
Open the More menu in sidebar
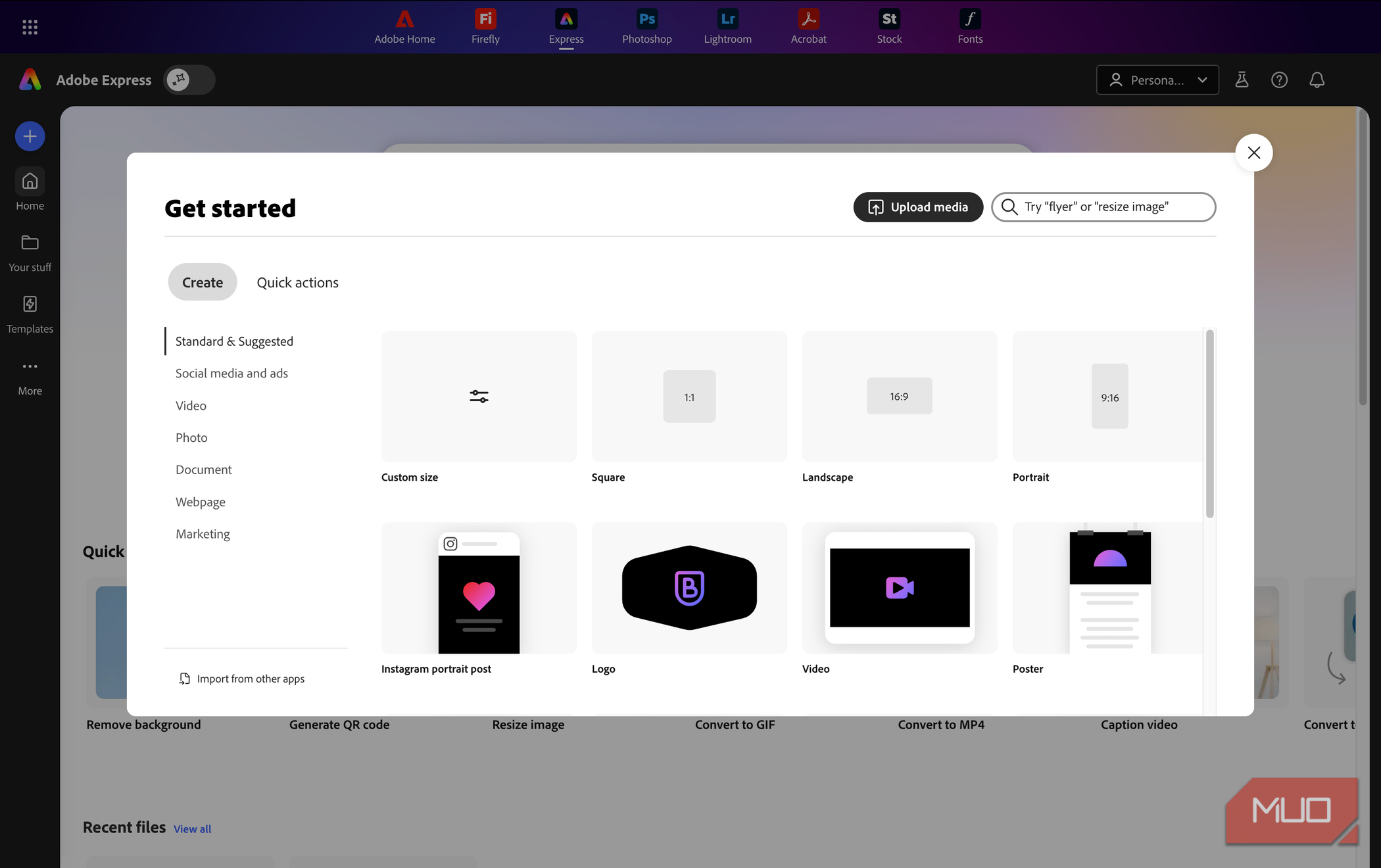coord(30,377)
